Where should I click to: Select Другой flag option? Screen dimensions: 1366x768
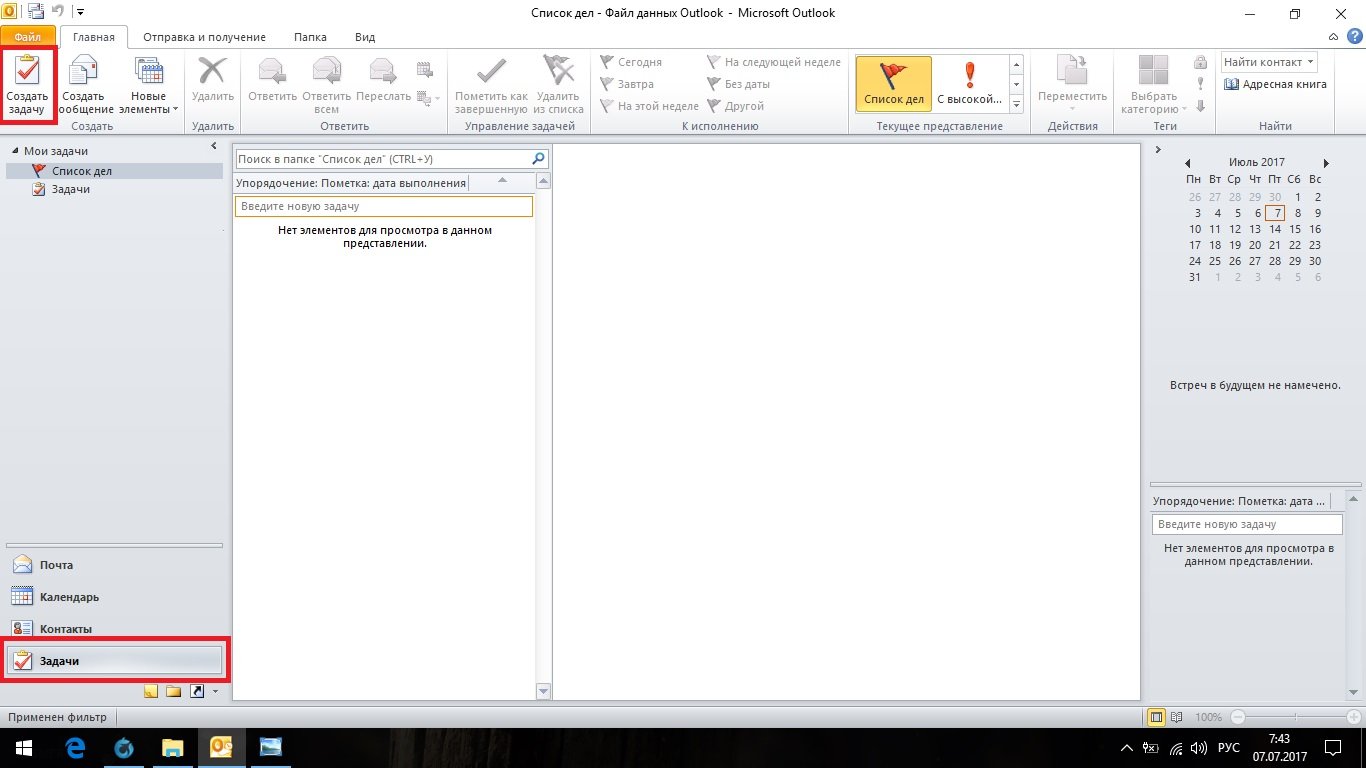click(736, 106)
